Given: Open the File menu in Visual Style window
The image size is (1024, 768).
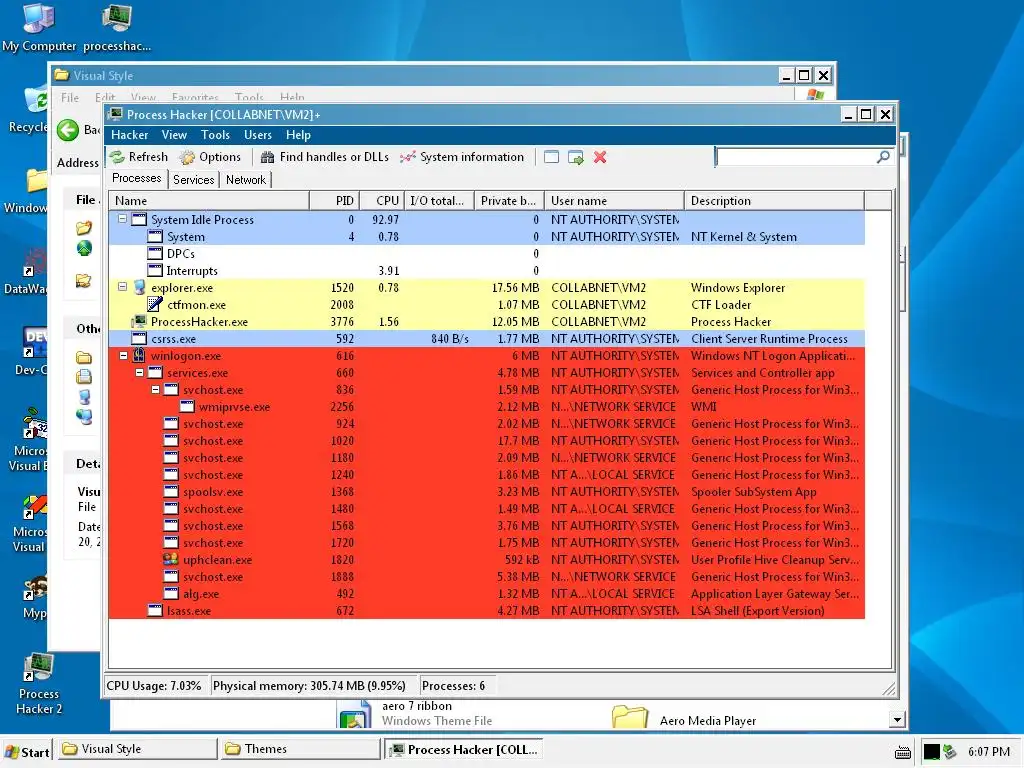Looking at the screenshot, I should tap(70, 97).
